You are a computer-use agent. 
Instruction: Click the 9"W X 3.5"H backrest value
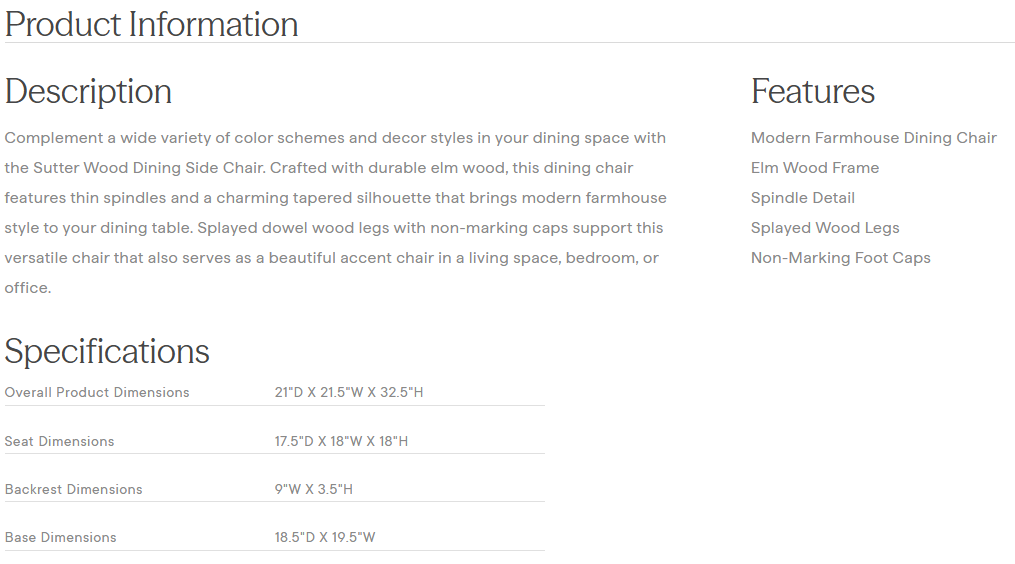313,489
